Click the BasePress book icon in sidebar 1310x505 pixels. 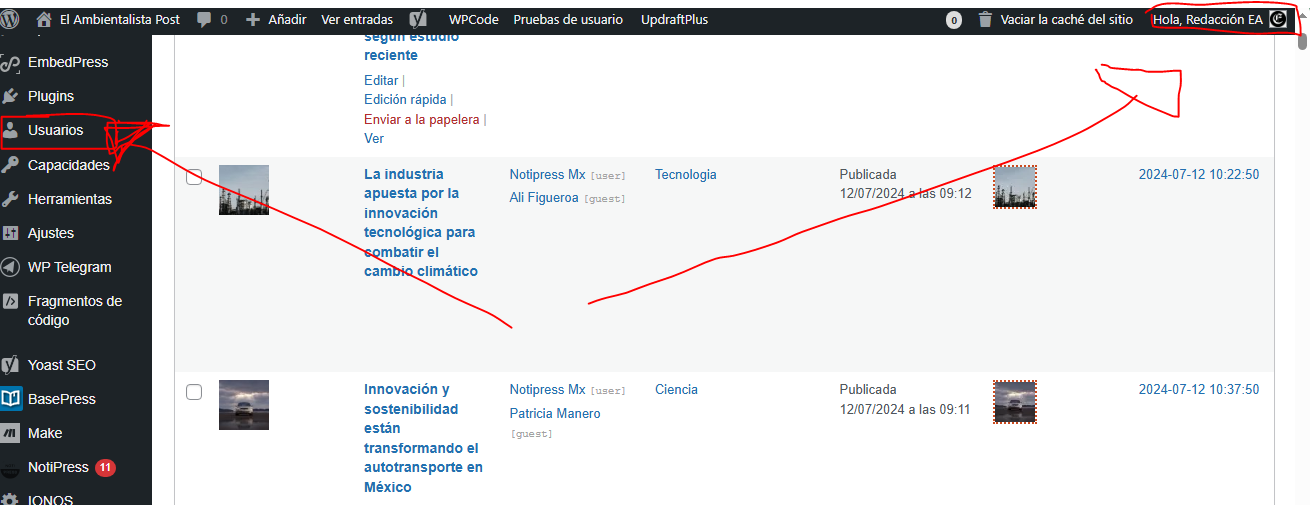[11, 399]
